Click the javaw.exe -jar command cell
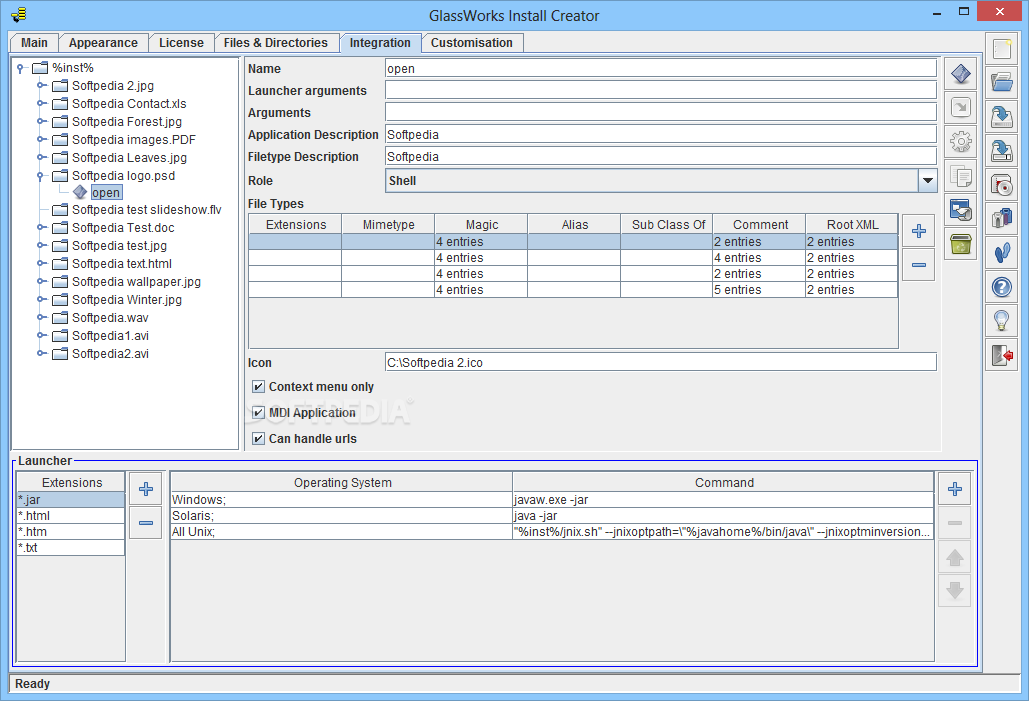 [723, 499]
